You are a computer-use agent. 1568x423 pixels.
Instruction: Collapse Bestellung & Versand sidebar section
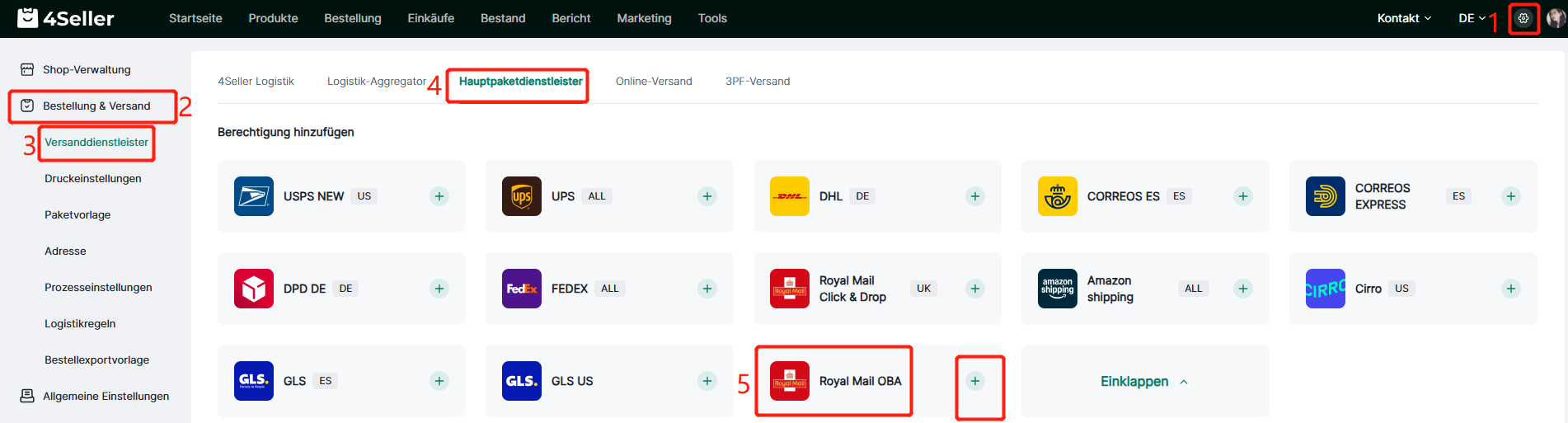click(x=96, y=106)
